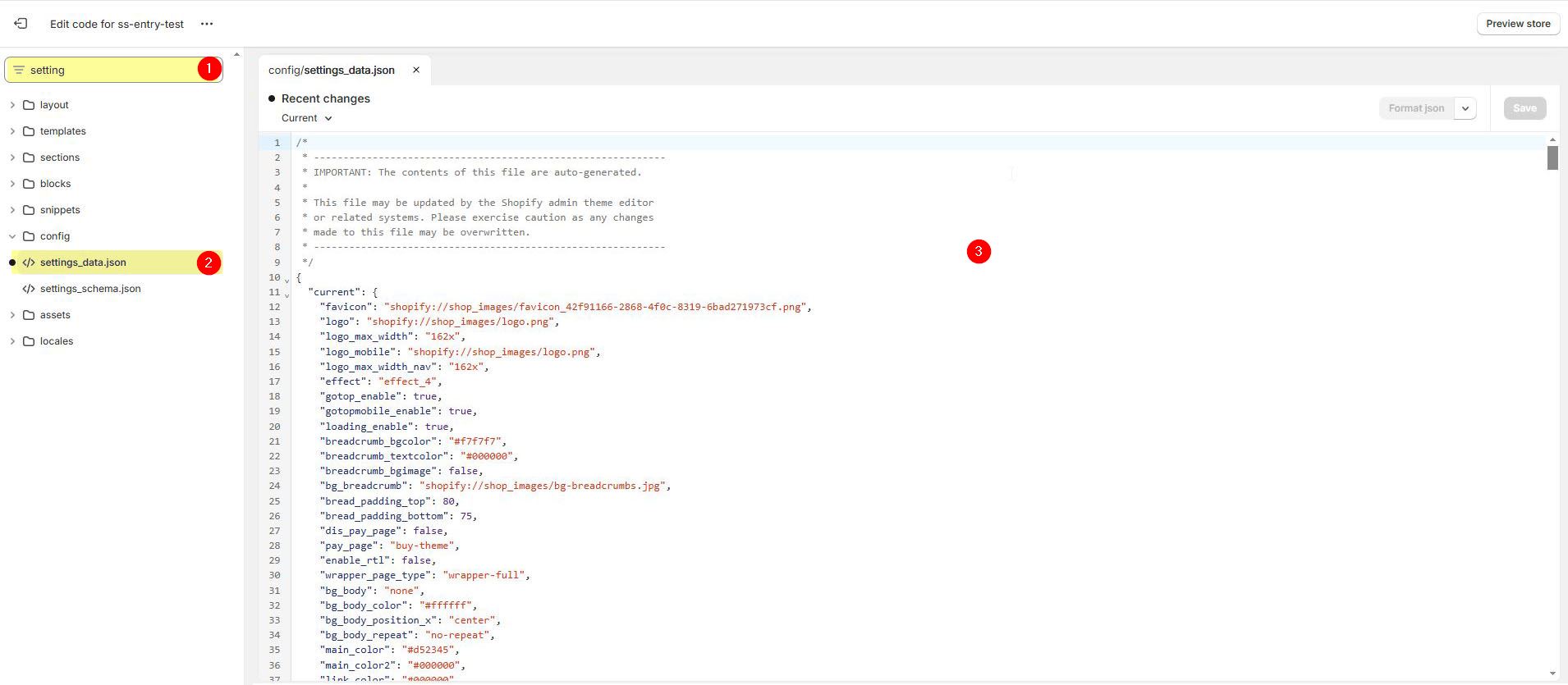Click the assets folder icon
1568x685 pixels.
pyautogui.click(x=29, y=315)
